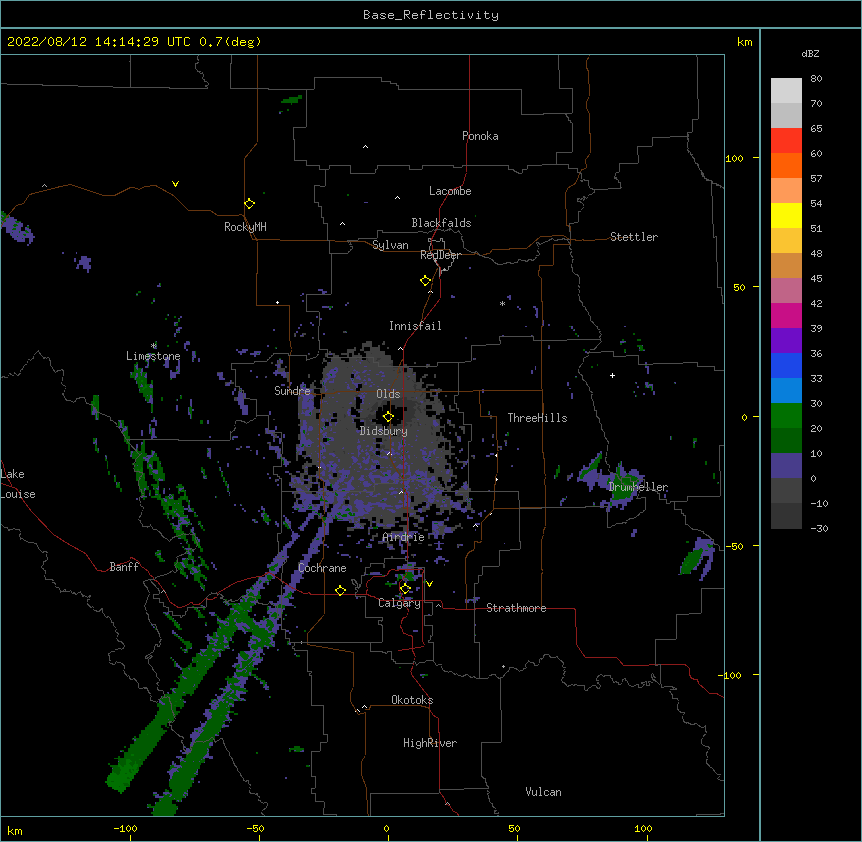862x842 pixels.
Task: Select the violet 39-36 dBZ legend swatch
Action: tap(786, 341)
